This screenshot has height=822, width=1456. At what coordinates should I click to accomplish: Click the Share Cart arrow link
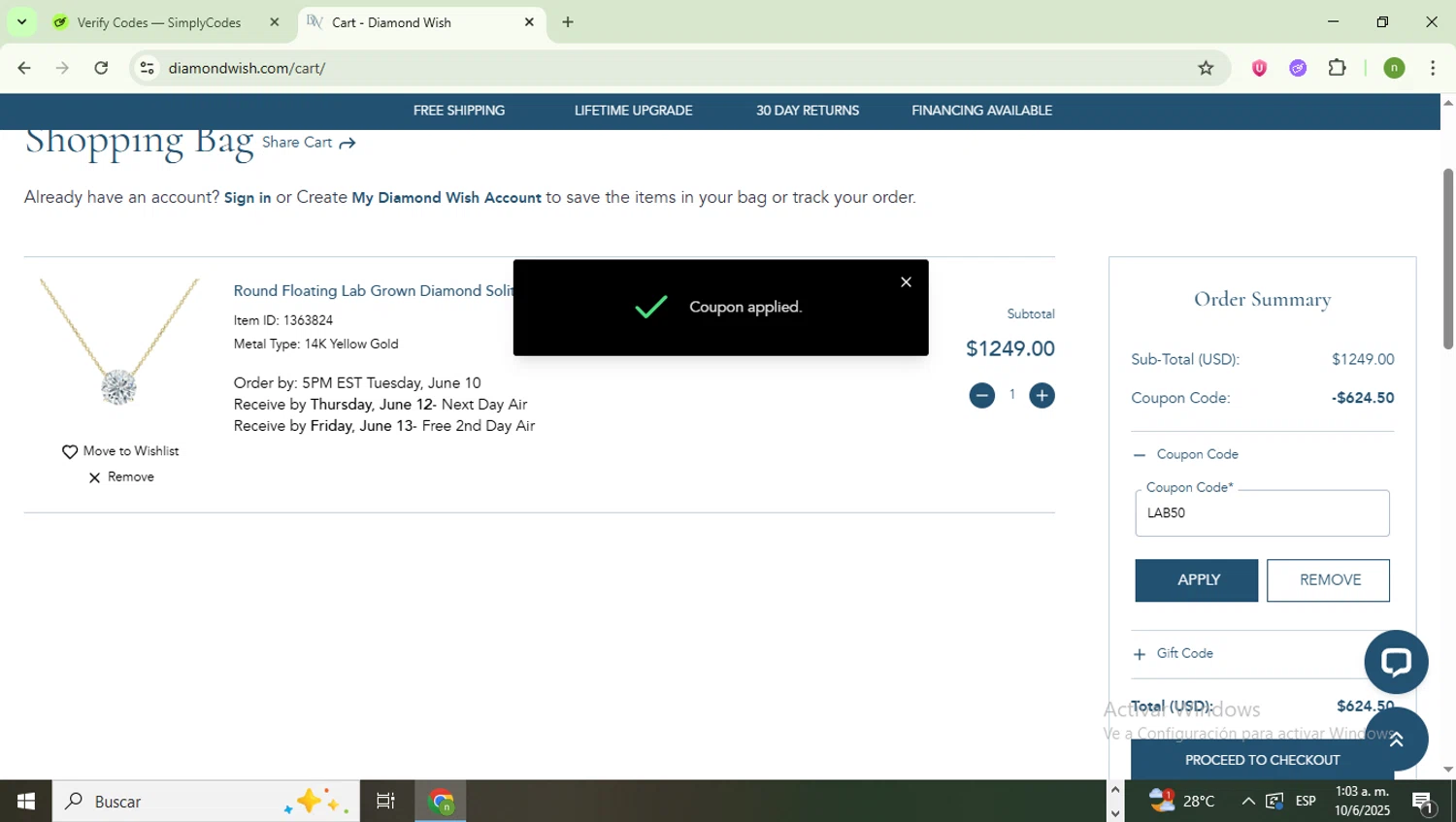coord(309,143)
